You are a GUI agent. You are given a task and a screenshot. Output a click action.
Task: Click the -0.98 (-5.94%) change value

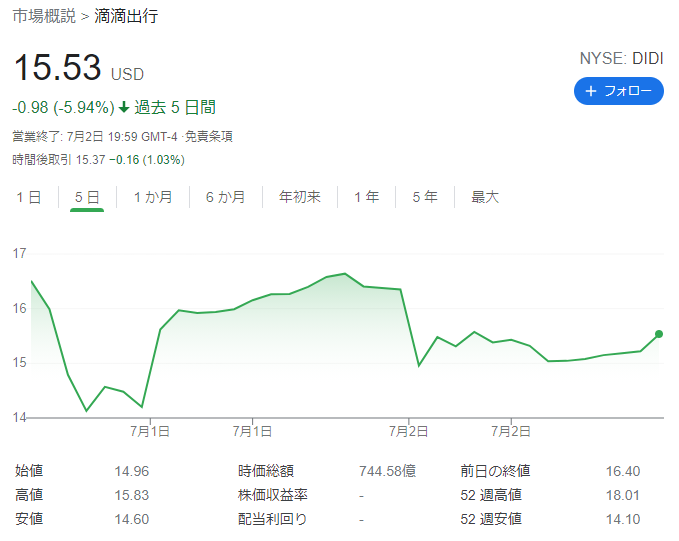(63, 107)
